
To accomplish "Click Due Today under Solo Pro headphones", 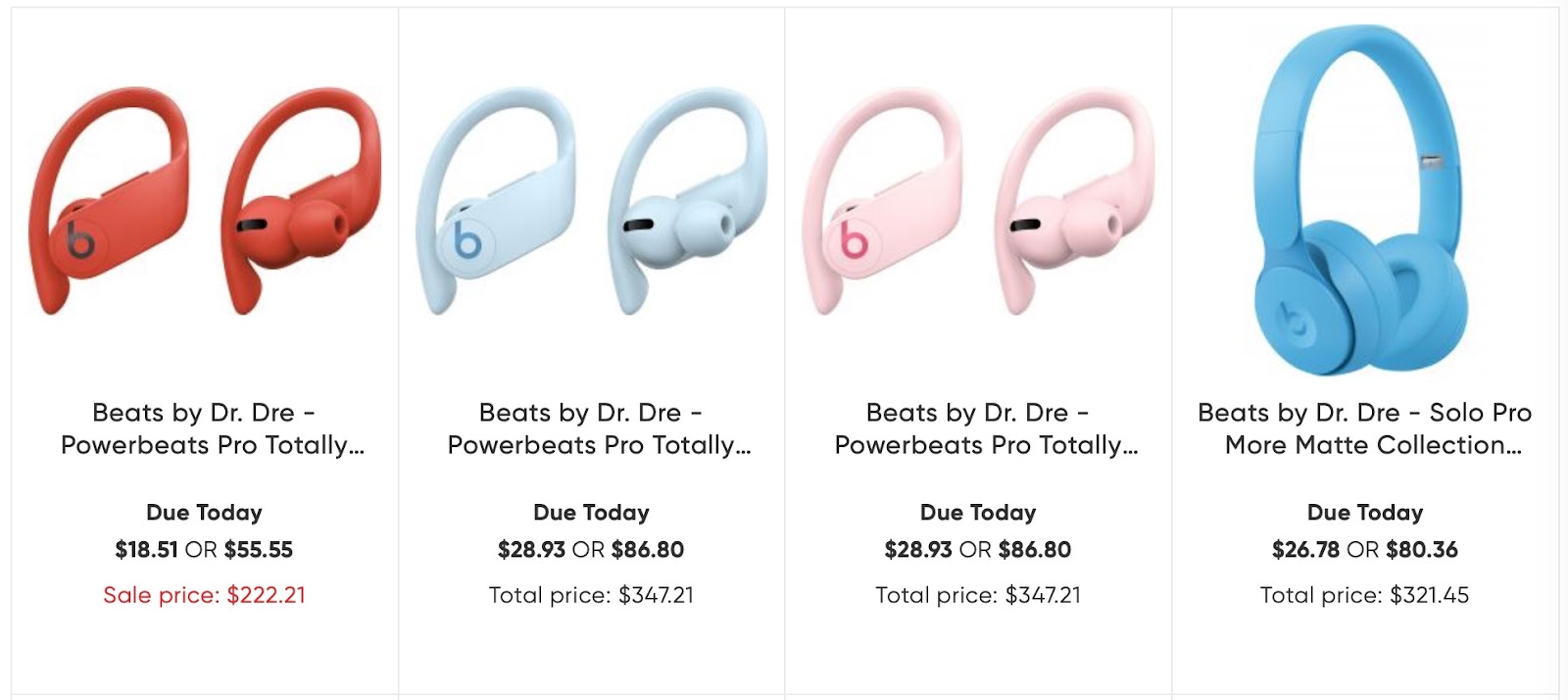I will coord(1365,513).
